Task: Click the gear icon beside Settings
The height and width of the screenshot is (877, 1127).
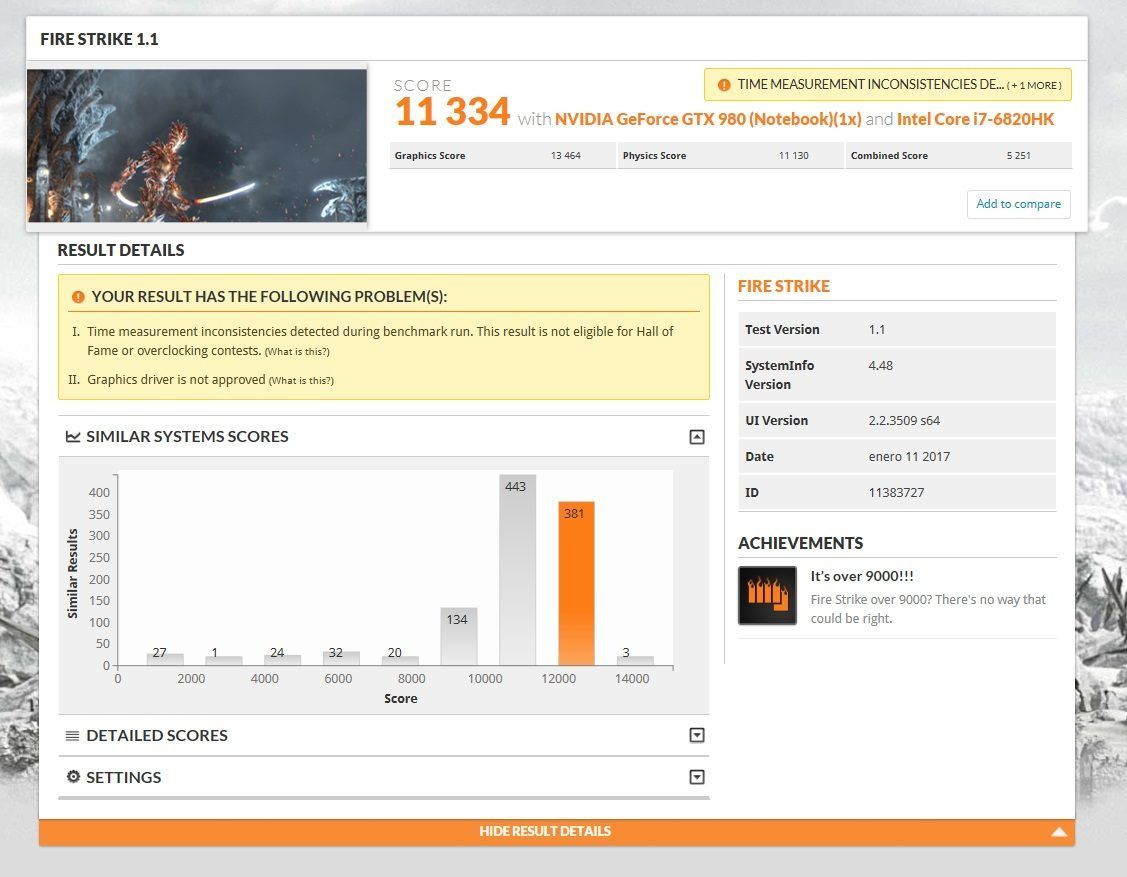Action: (x=73, y=777)
